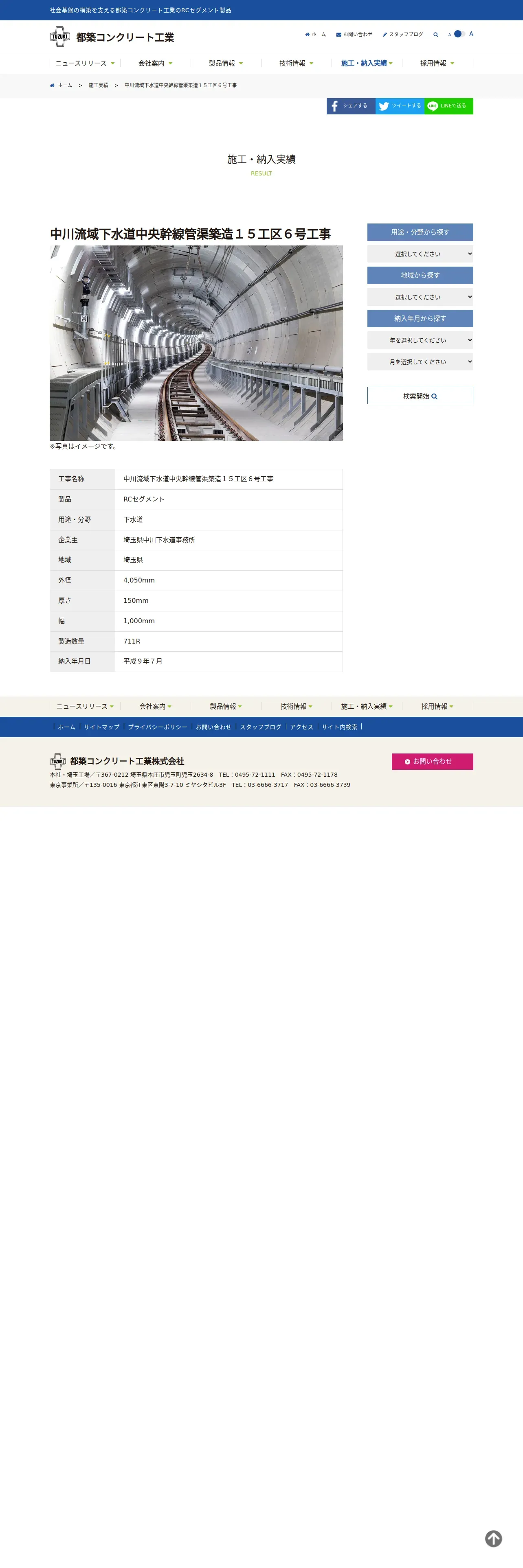Toggle the font size switch
Screen dimensions: 523x1568
[460, 34]
